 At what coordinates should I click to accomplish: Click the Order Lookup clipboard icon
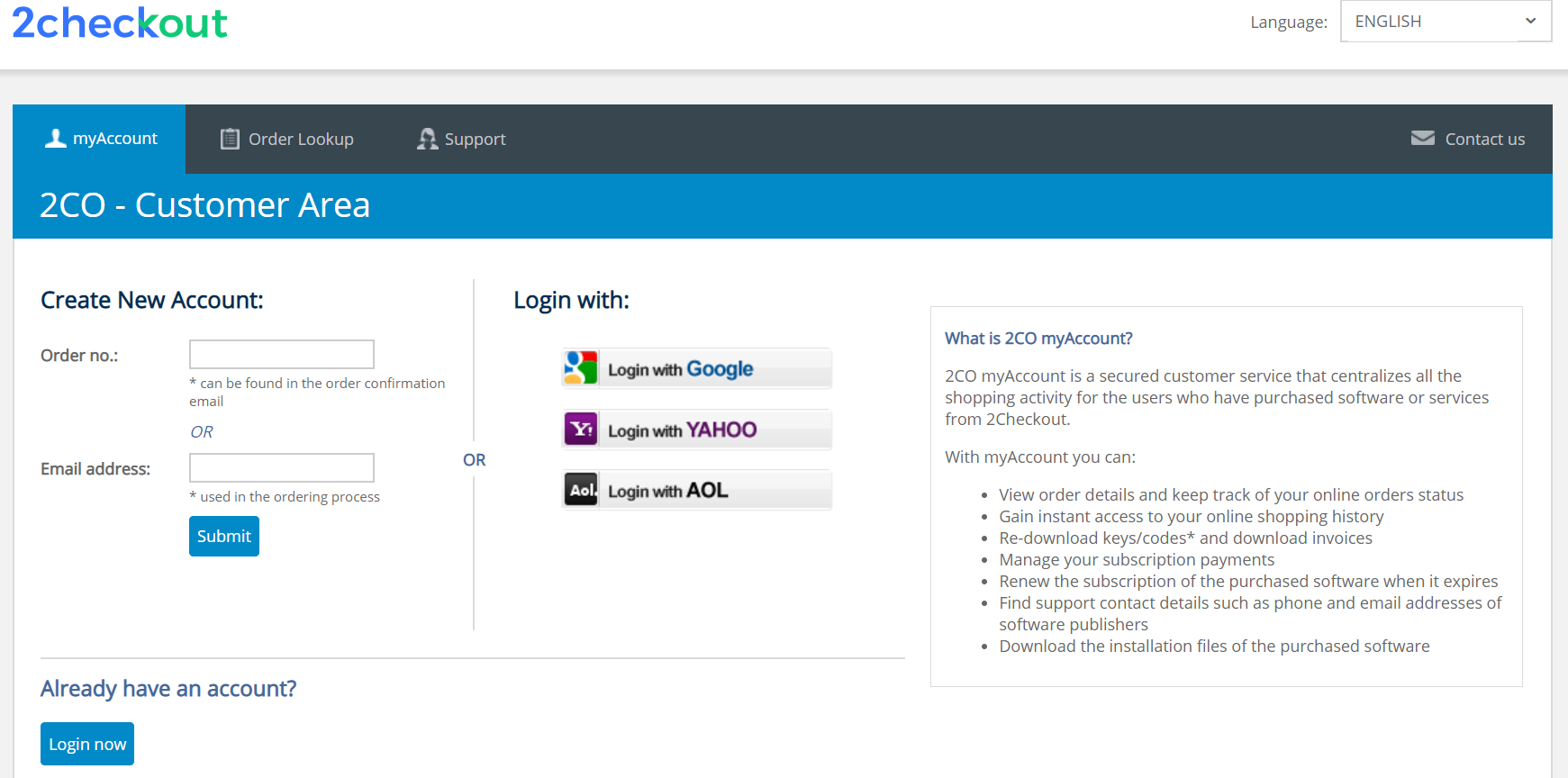pyautogui.click(x=230, y=139)
